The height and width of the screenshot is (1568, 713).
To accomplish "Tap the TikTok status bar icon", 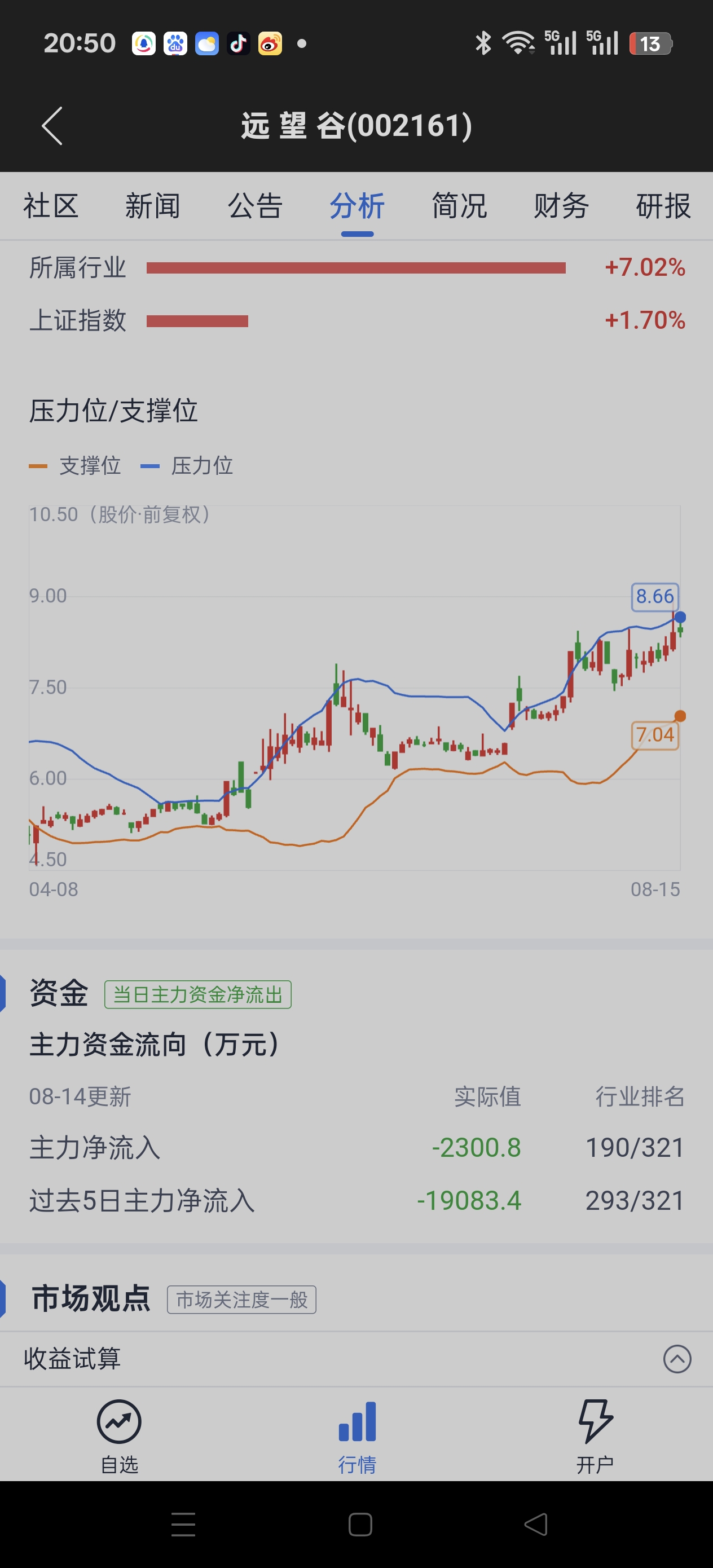I will coord(238,44).
